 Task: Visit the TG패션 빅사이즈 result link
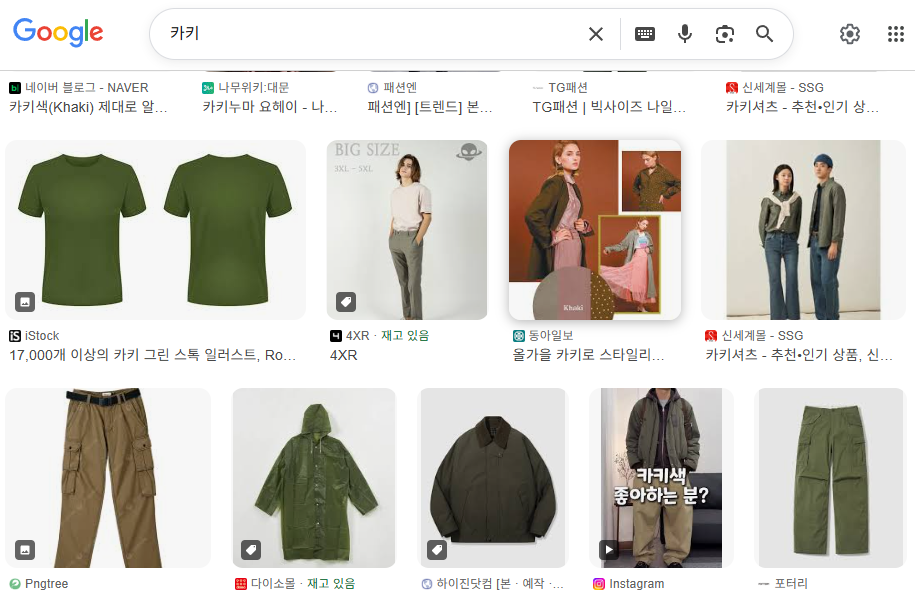(609, 107)
